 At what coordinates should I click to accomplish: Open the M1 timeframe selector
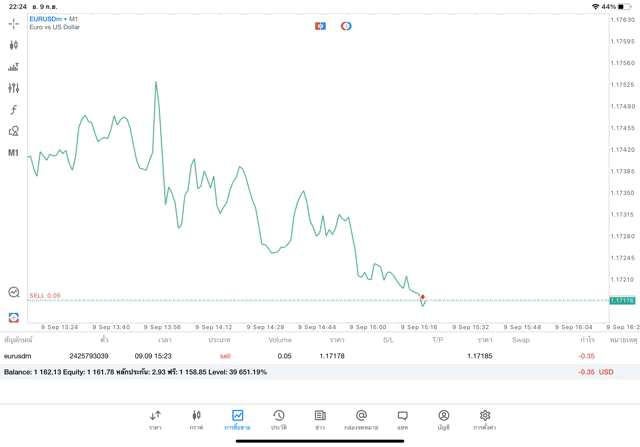pyautogui.click(x=14, y=153)
